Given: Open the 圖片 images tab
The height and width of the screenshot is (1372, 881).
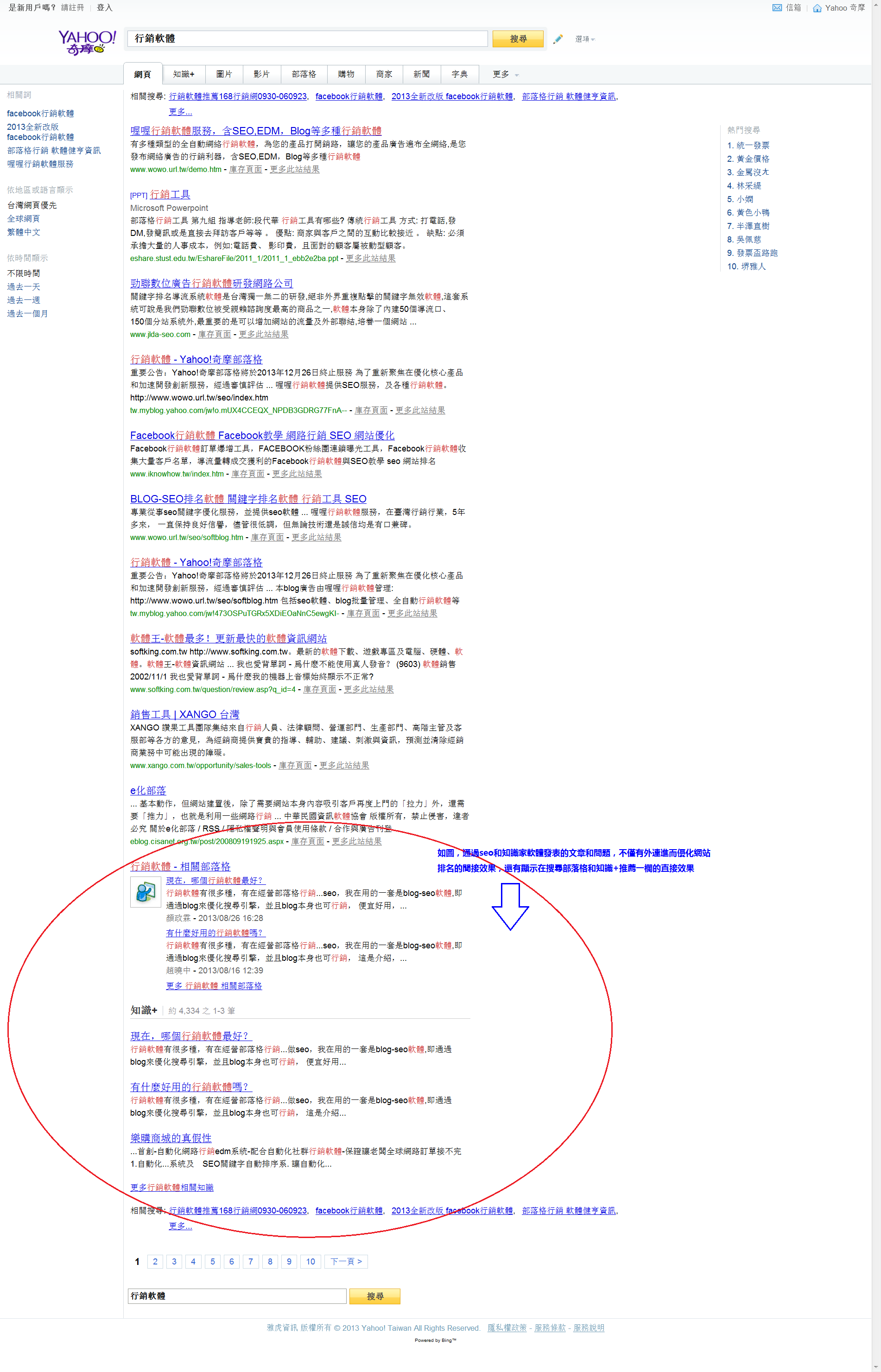Looking at the screenshot, I should coord(224,74).
